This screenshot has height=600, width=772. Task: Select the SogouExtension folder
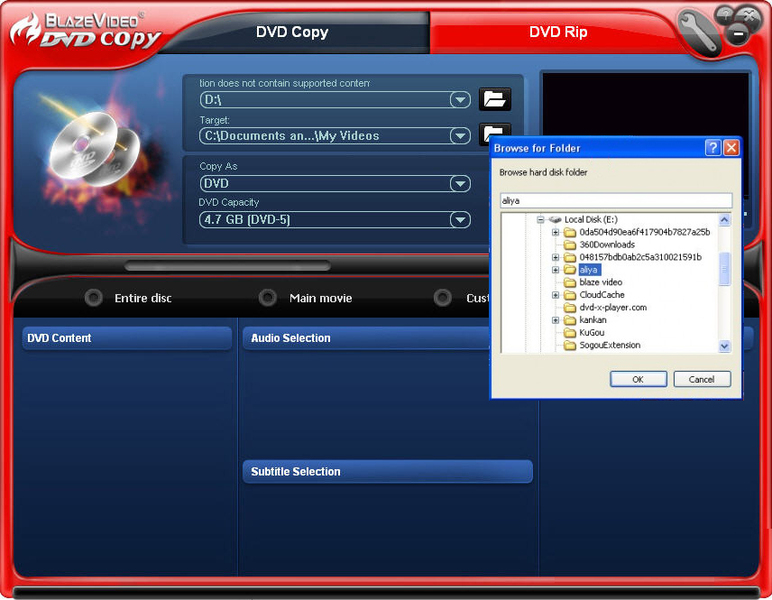click(610, 345)
